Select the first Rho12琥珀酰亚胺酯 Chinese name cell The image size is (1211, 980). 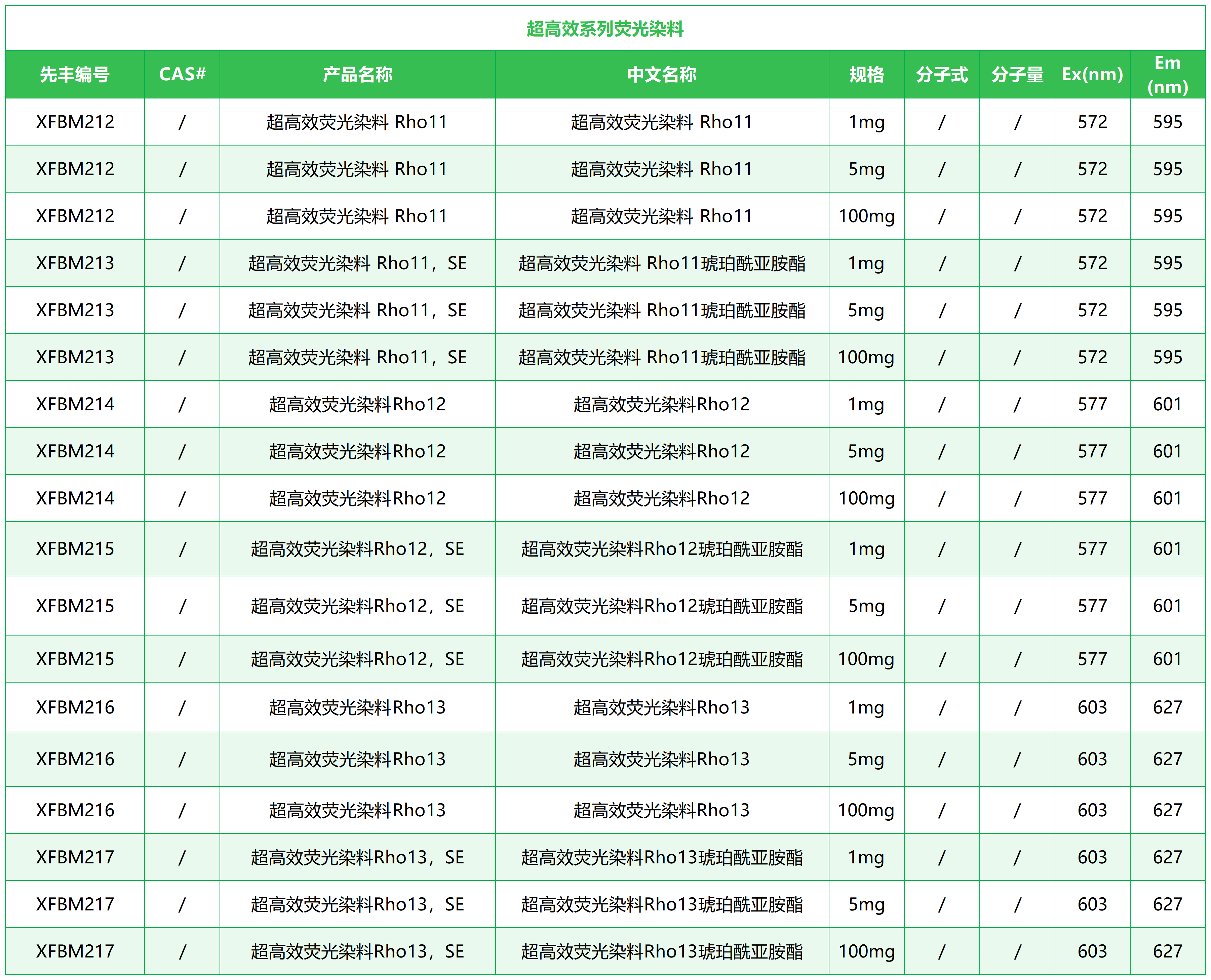point(662,549)
